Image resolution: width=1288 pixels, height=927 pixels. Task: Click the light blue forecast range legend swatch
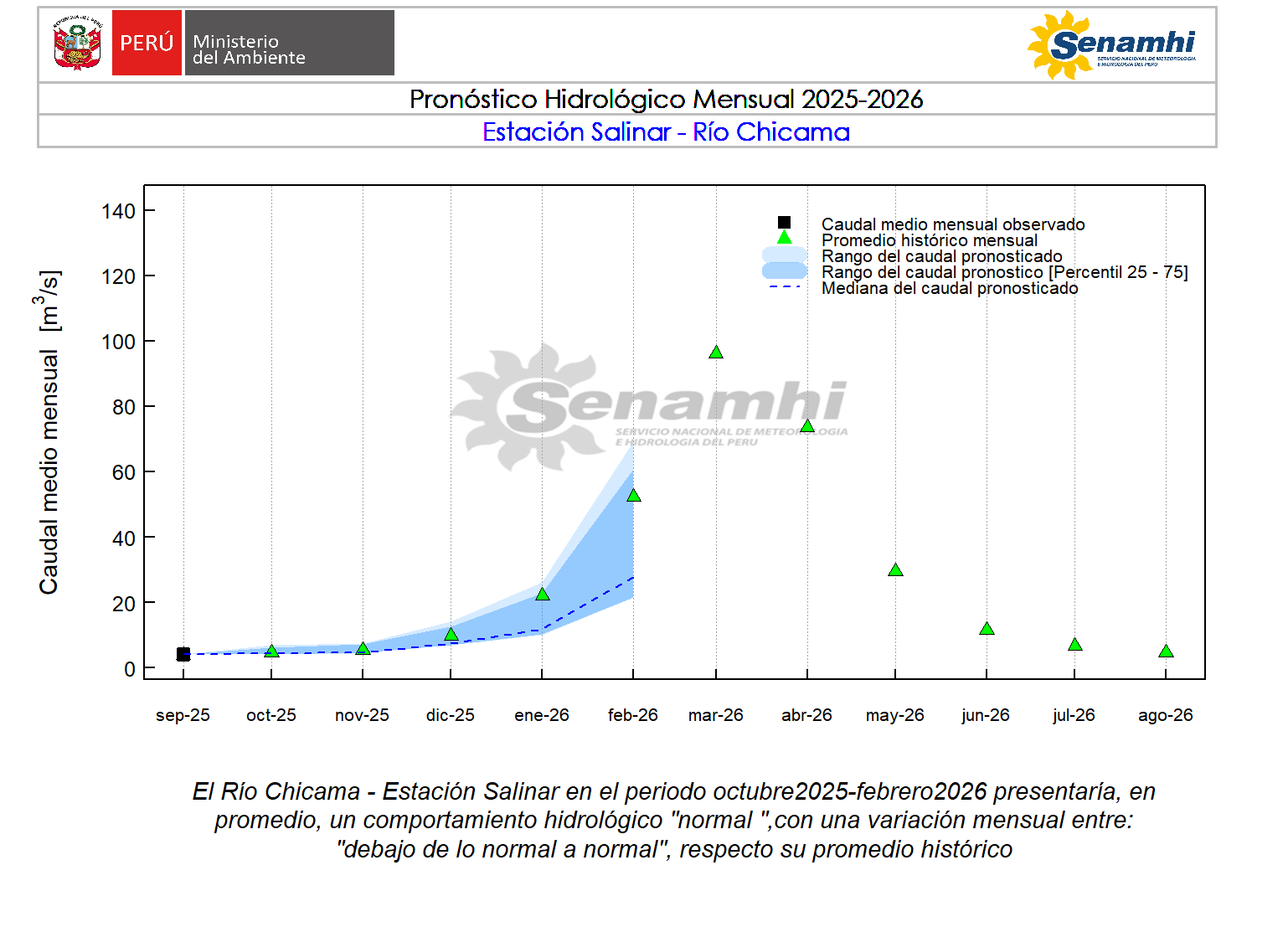coord(784,255)
